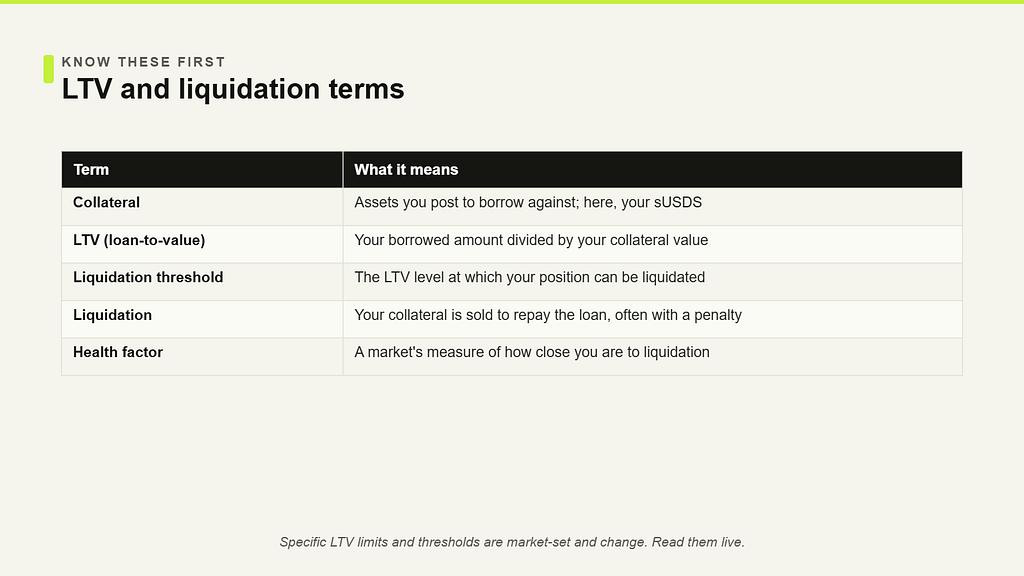This screenshot has height=576, width=1024.
Task: Click the 'Health factor' term cell
Action: [x=202, y=357]
